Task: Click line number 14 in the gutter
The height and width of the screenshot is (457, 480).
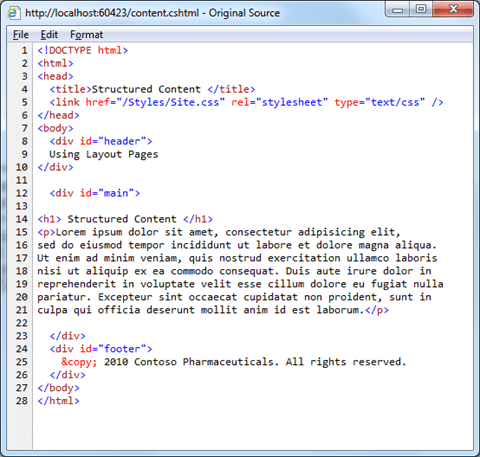Action: tap(22, 219)
